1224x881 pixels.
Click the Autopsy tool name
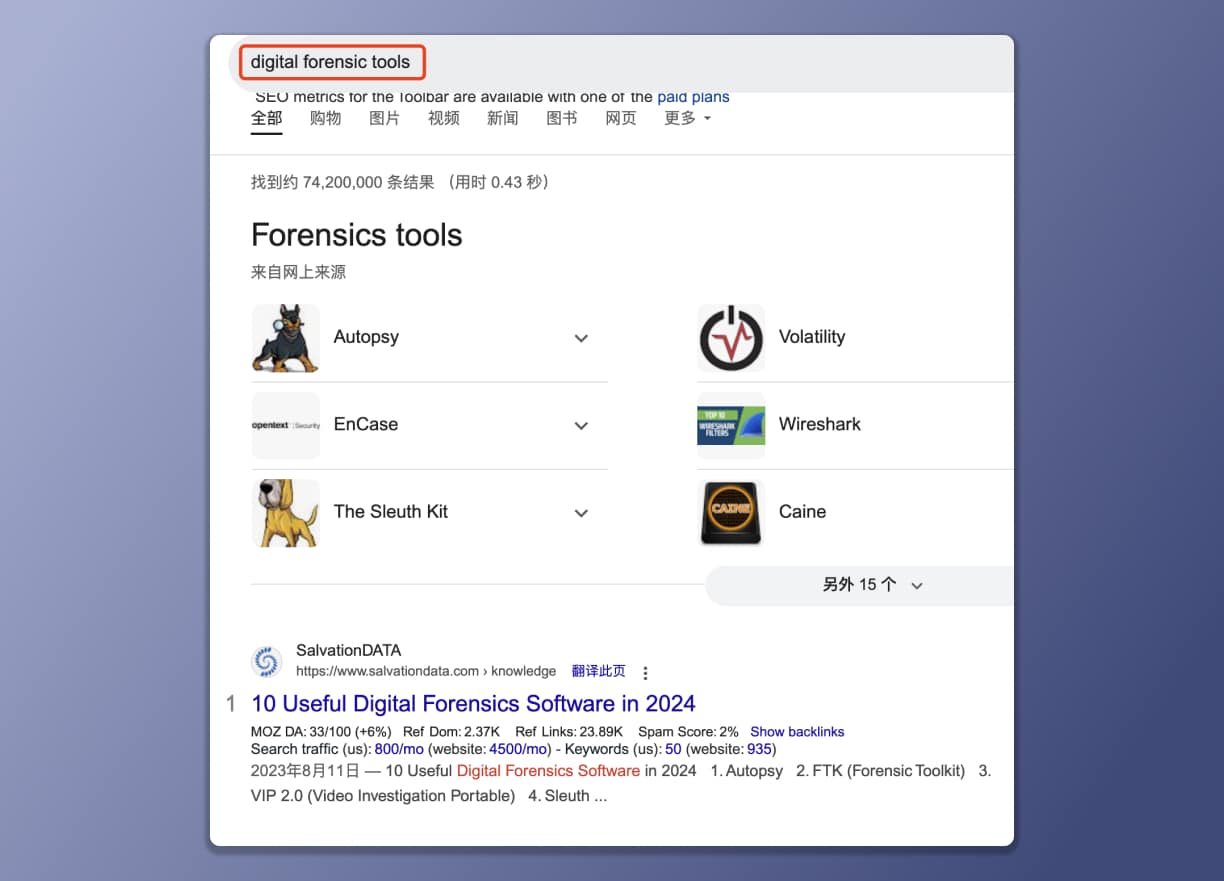pos(366,337)
